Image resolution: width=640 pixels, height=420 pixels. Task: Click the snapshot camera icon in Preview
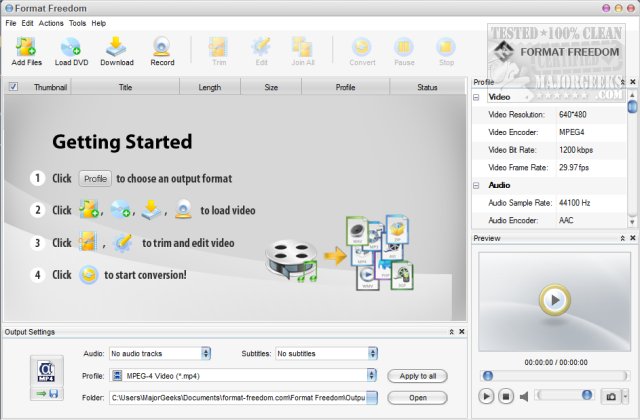611,396
